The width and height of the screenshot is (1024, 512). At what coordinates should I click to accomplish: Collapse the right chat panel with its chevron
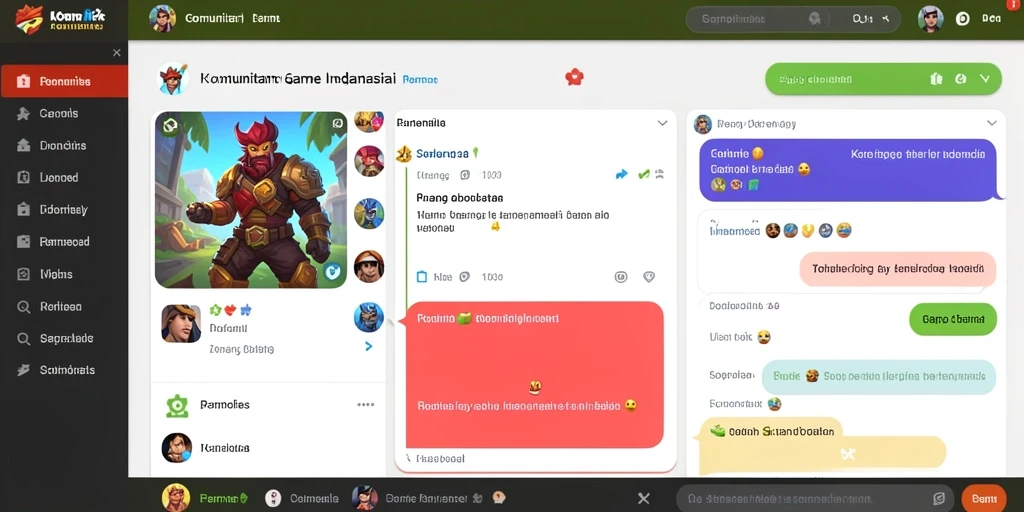991,123
